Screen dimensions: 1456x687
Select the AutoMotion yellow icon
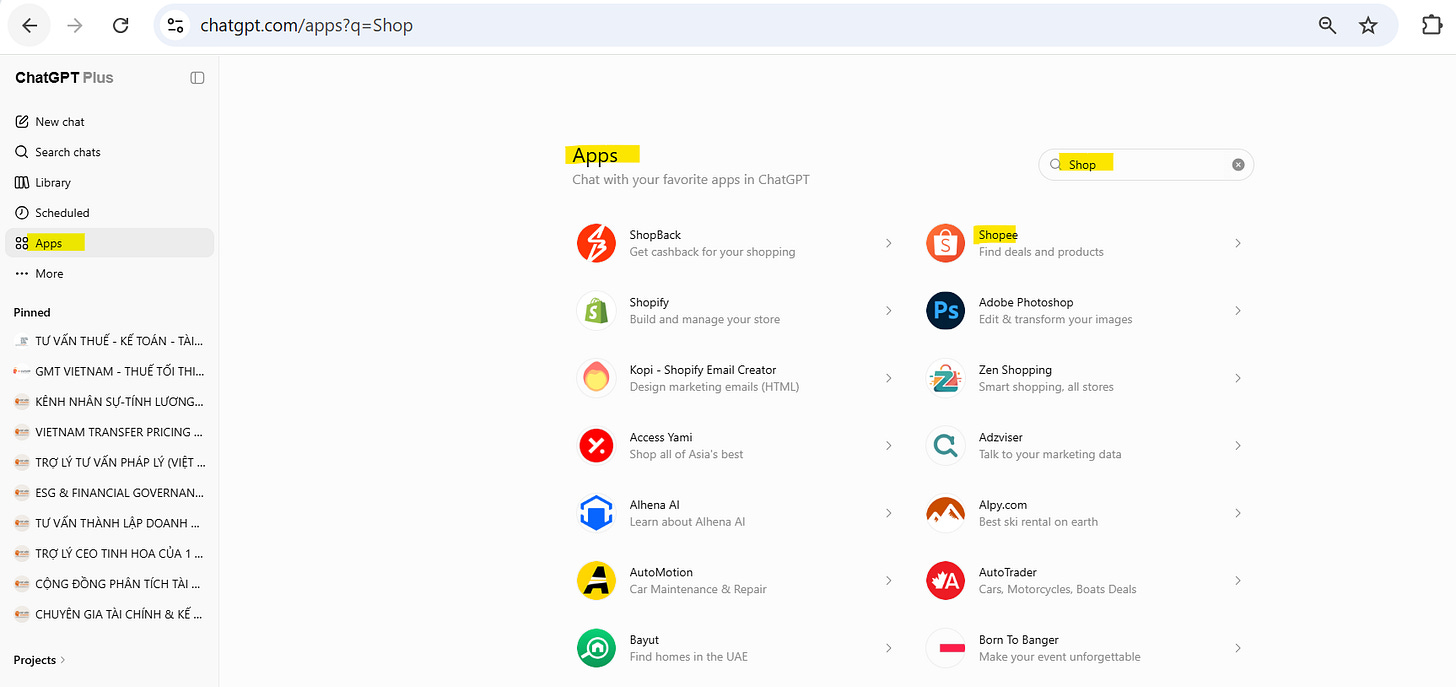[596, 581]
